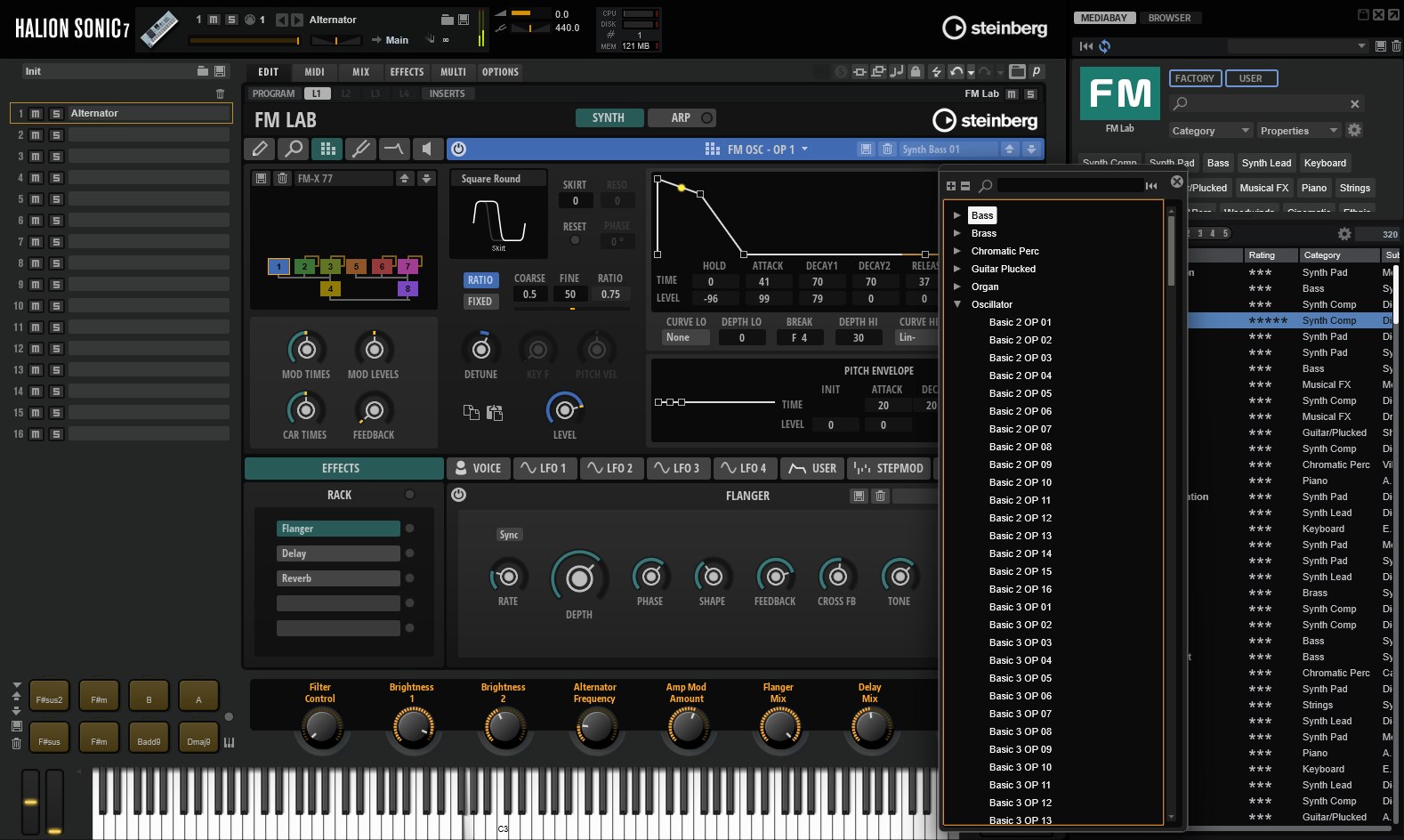Click the USER filter button in MediaBay

(1251, 78)
